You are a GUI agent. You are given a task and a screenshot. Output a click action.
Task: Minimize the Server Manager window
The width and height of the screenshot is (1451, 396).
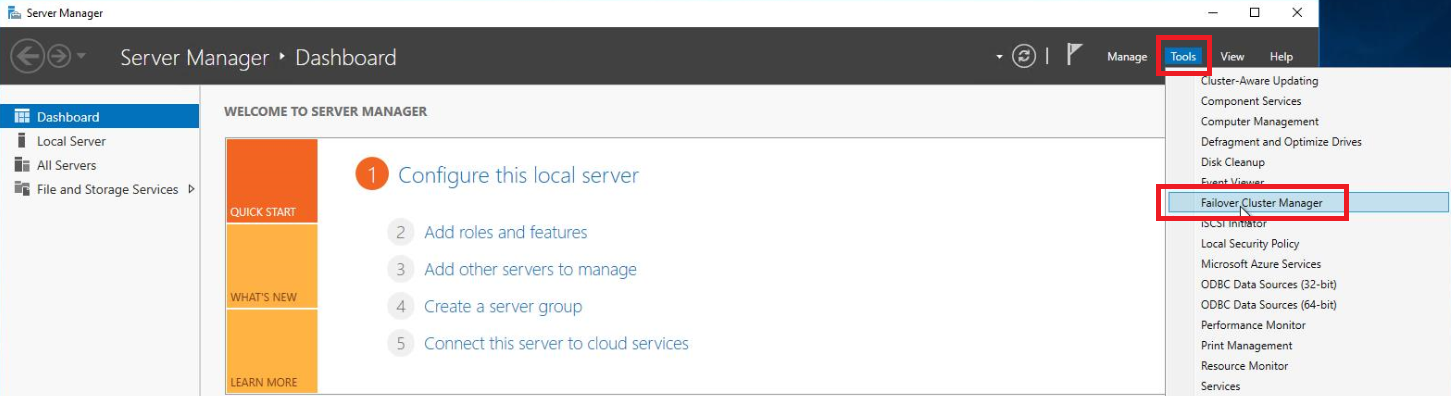point(1212,13)
